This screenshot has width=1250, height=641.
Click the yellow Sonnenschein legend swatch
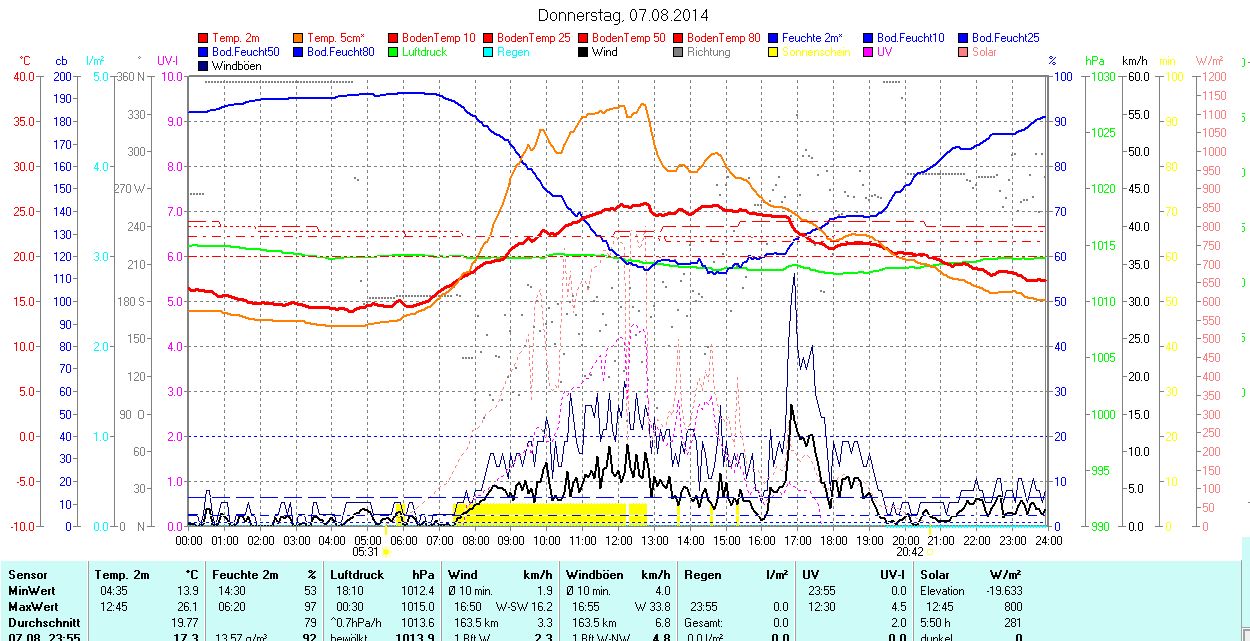[x=773, y=52]
